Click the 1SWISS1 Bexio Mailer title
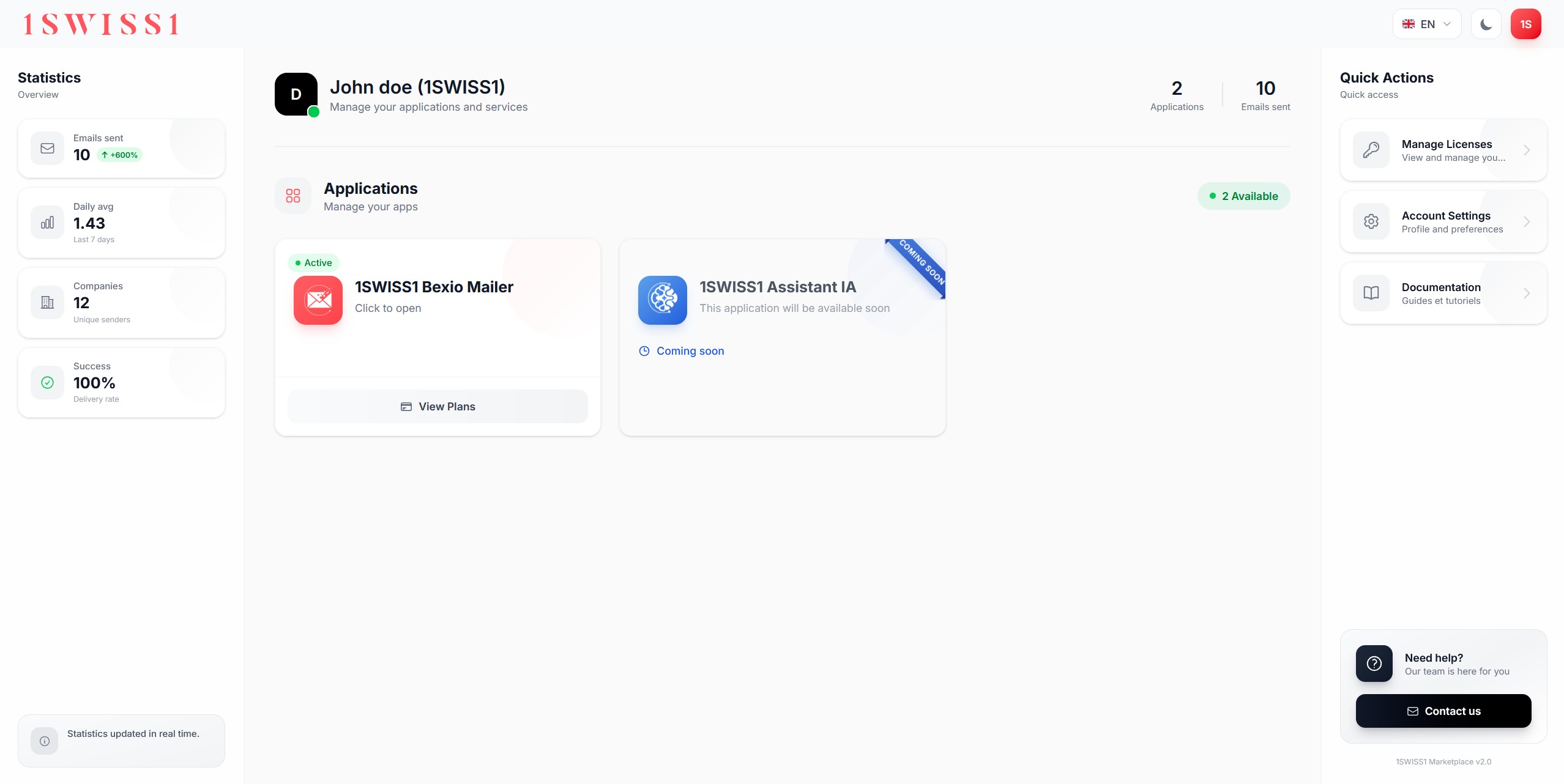The image size is (1564, 784). 434,287
